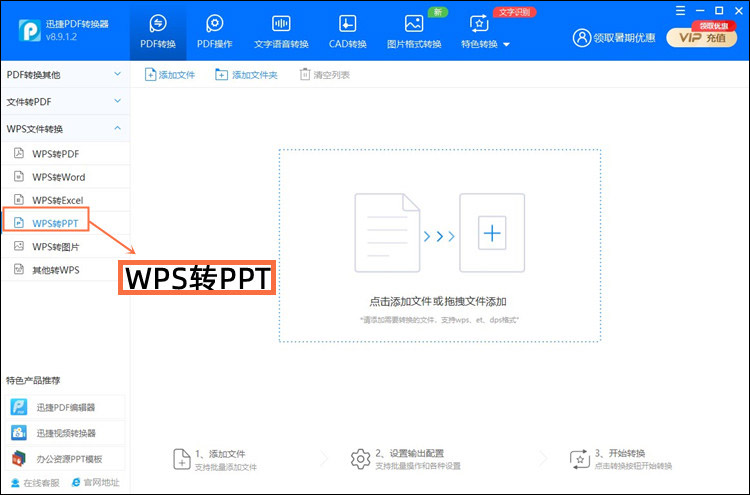Click 其他转WPS file icon
750x495 pixels.
[x=19, y=269]
